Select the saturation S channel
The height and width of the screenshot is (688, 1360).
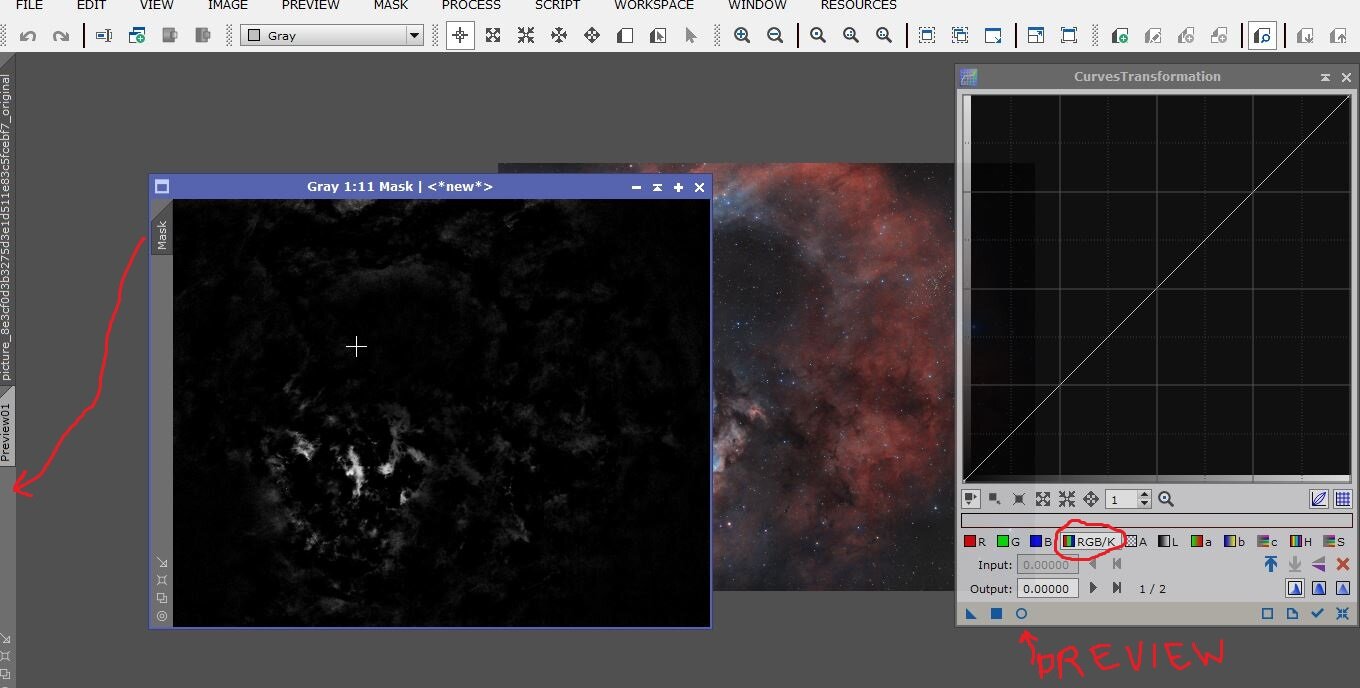pyautogui.click(x=1334, y=542)
